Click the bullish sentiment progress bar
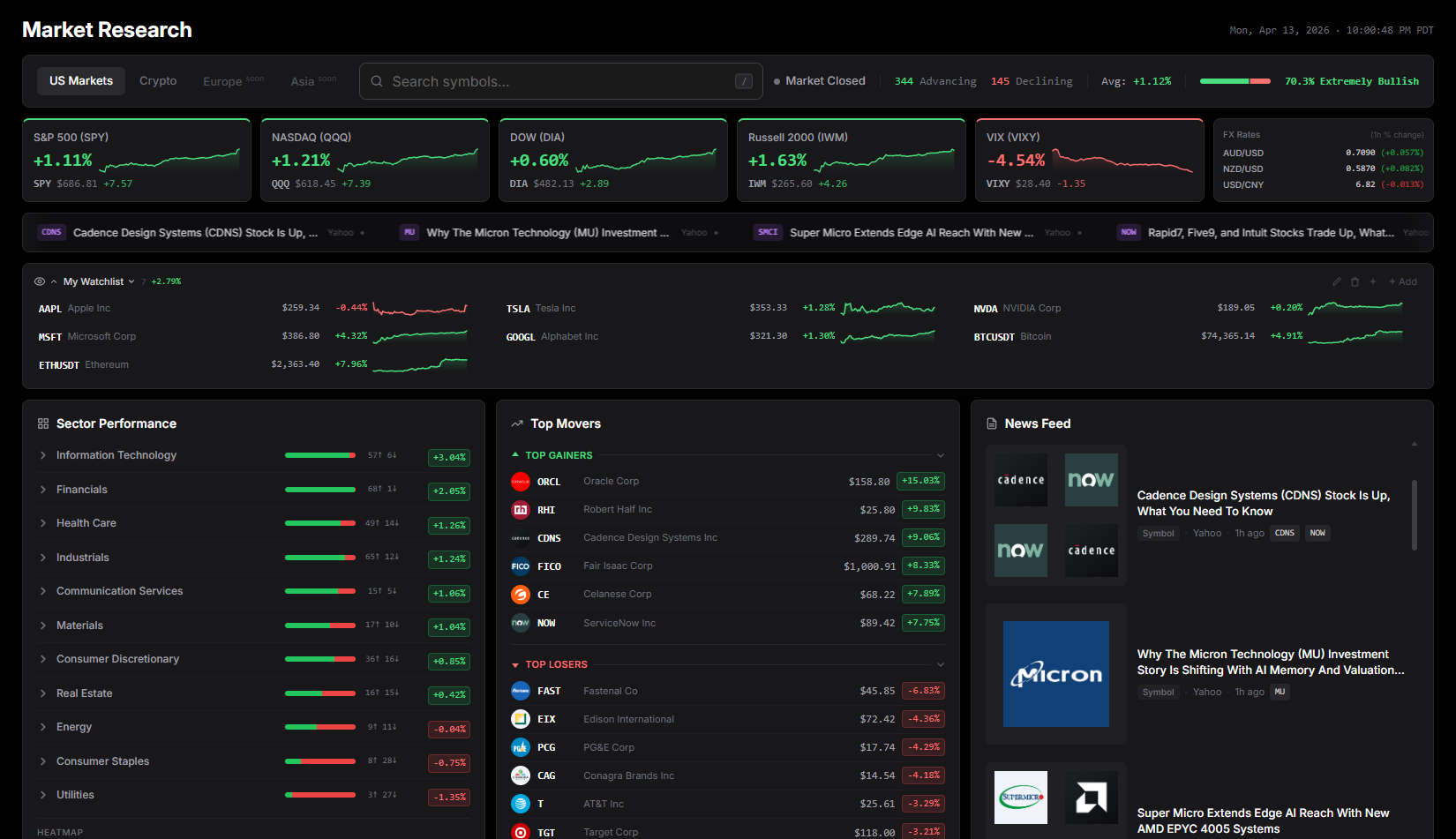1456x839 pixels. (x=1235, y=81)
